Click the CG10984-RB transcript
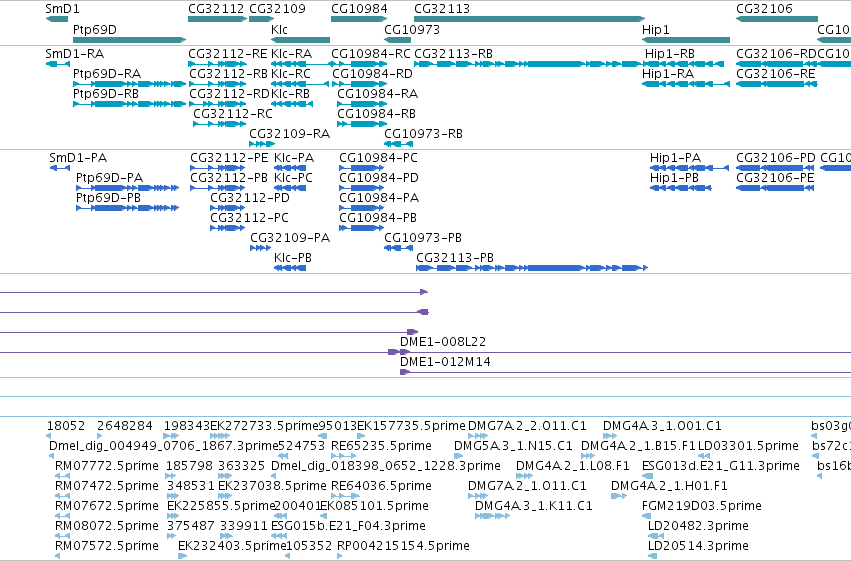The height and width of the screenshot is (561, 851). tap(362, 124)
